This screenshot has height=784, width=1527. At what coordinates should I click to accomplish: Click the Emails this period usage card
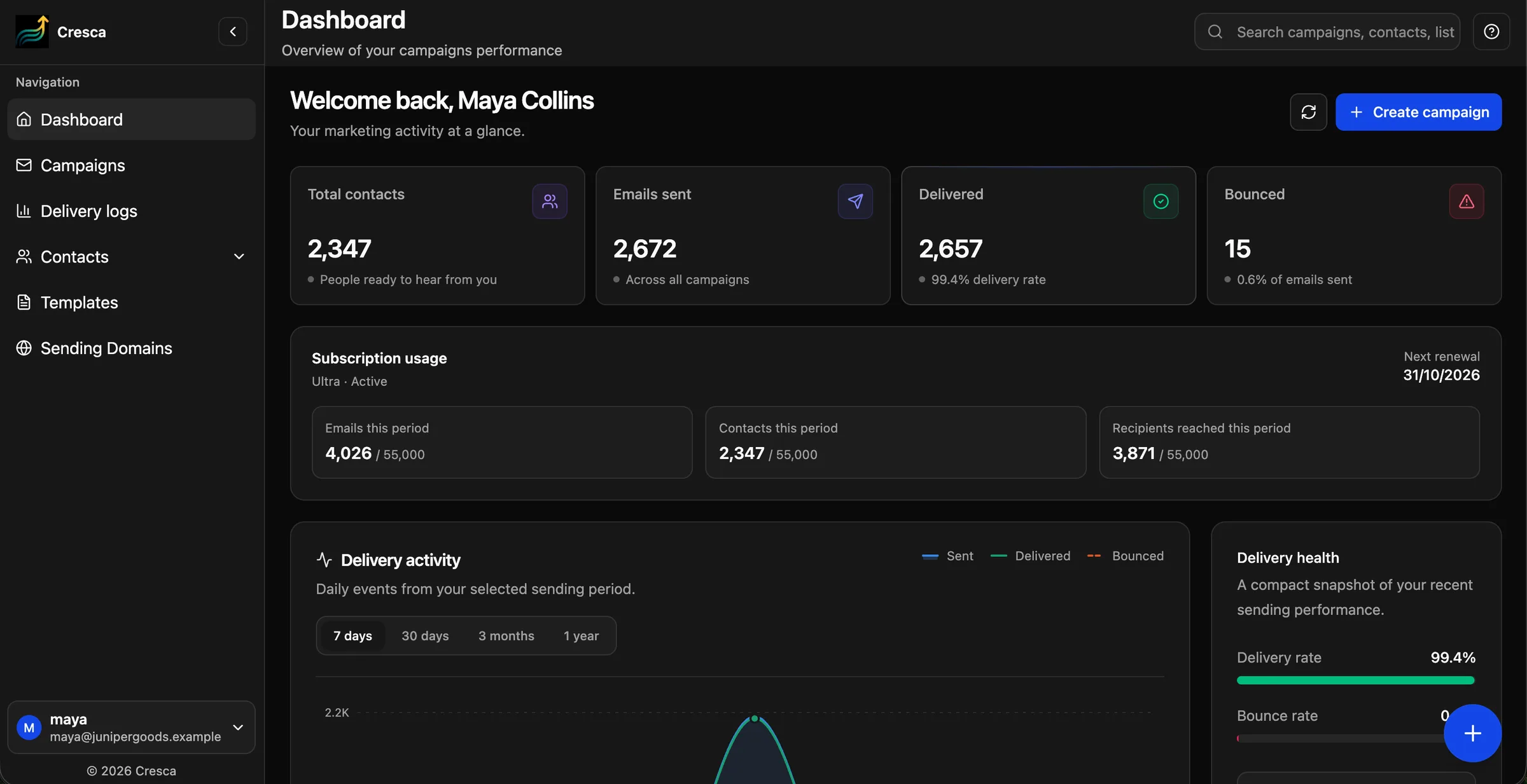[501, 442]
